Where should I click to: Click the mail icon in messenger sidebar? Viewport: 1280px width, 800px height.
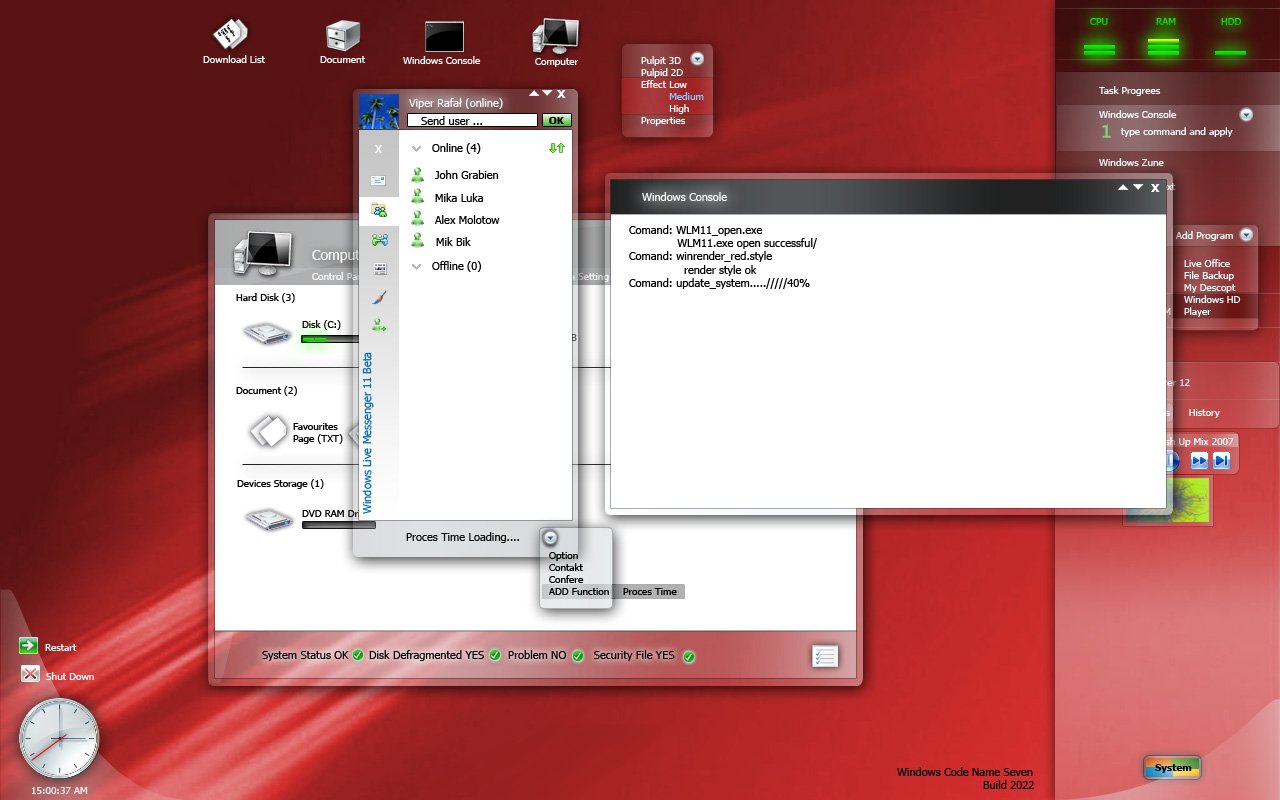click(378, 180)
